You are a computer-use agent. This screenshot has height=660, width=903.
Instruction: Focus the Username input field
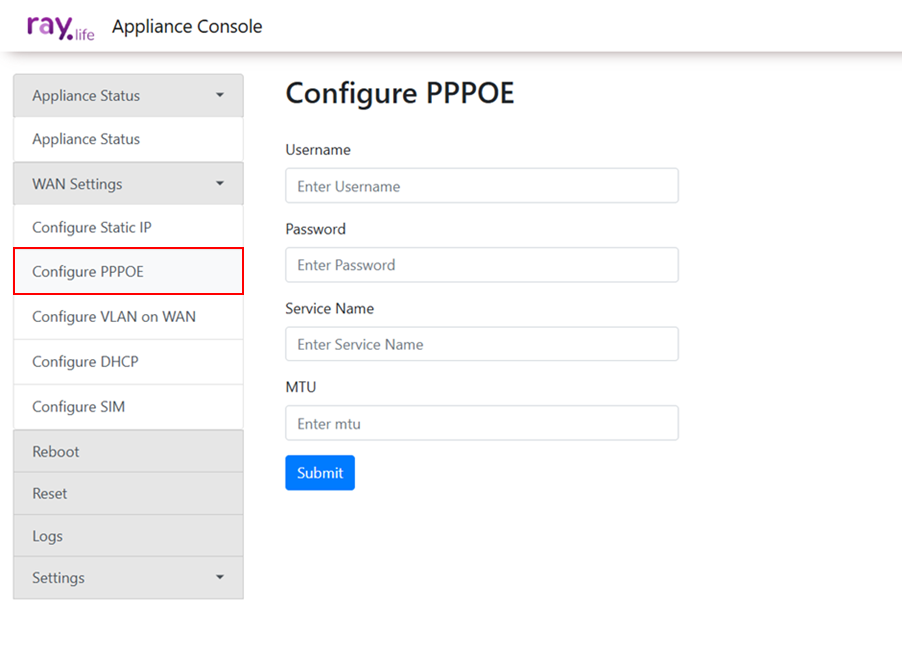[x=481, y=186]
